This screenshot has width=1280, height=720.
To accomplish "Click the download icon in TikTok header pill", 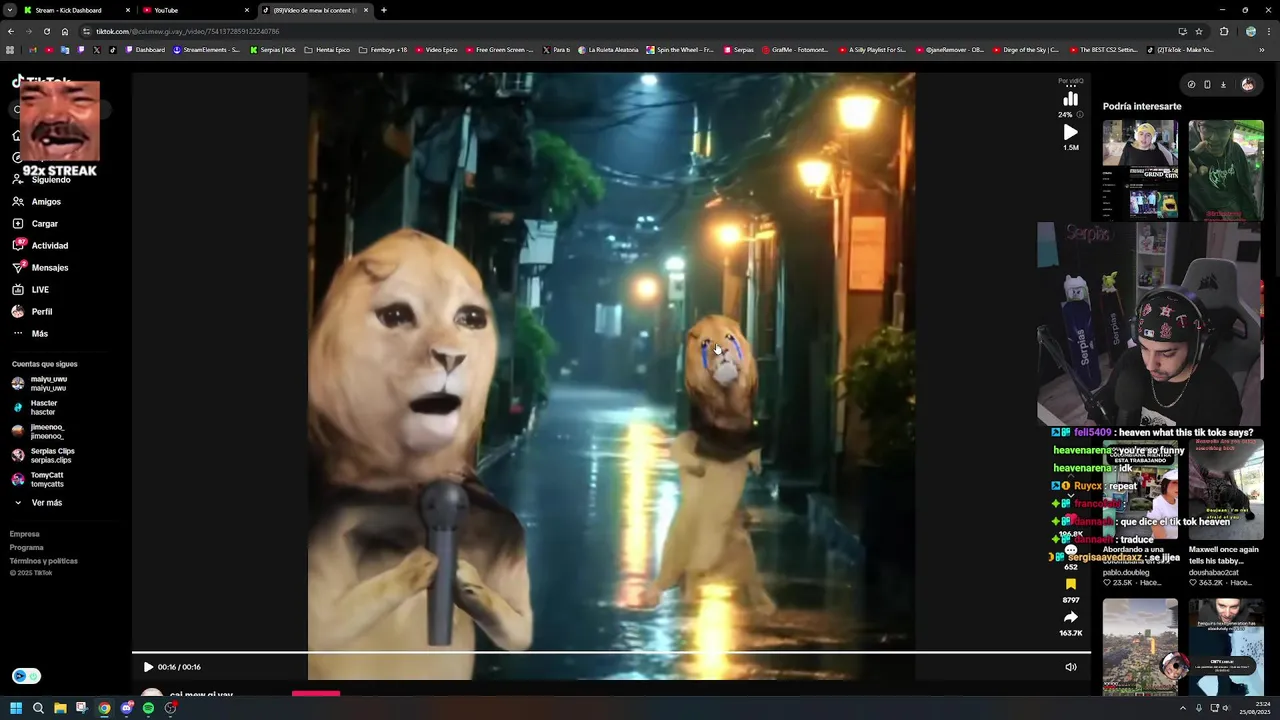I will 1223,85.
